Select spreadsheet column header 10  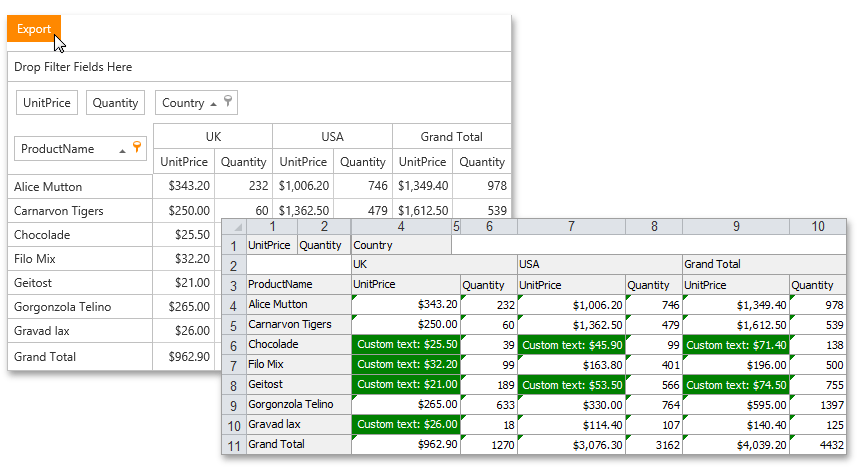pyautogui.click(x=818, y=226)
